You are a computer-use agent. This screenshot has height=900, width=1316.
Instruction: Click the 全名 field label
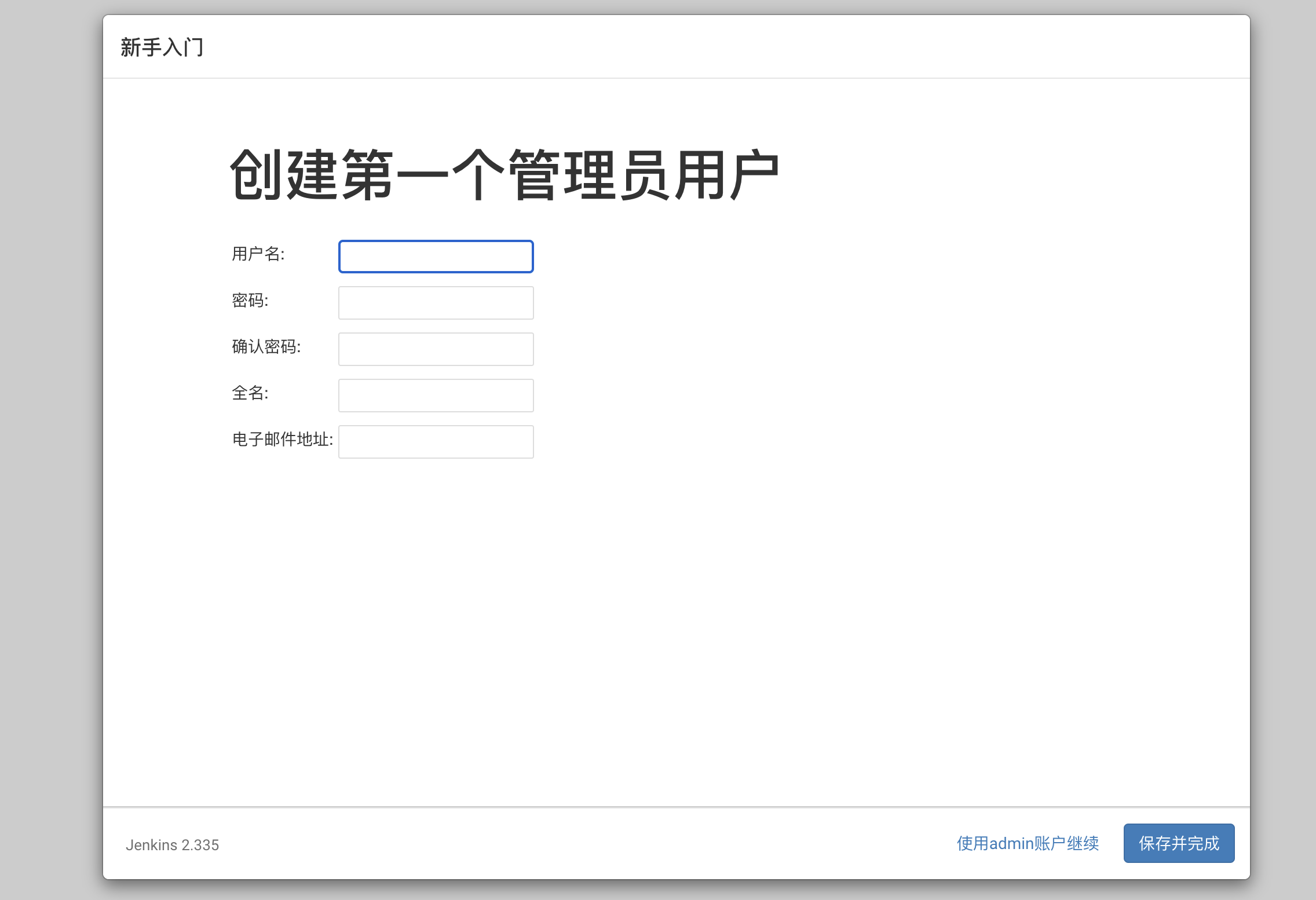pos(250,394)
